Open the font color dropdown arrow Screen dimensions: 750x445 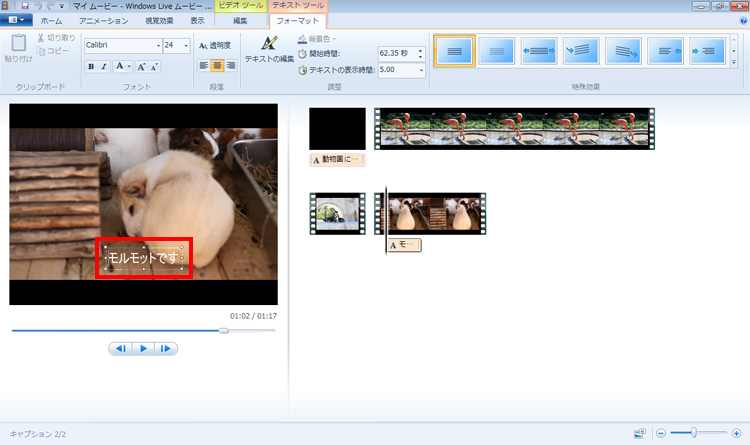(129, 67)
